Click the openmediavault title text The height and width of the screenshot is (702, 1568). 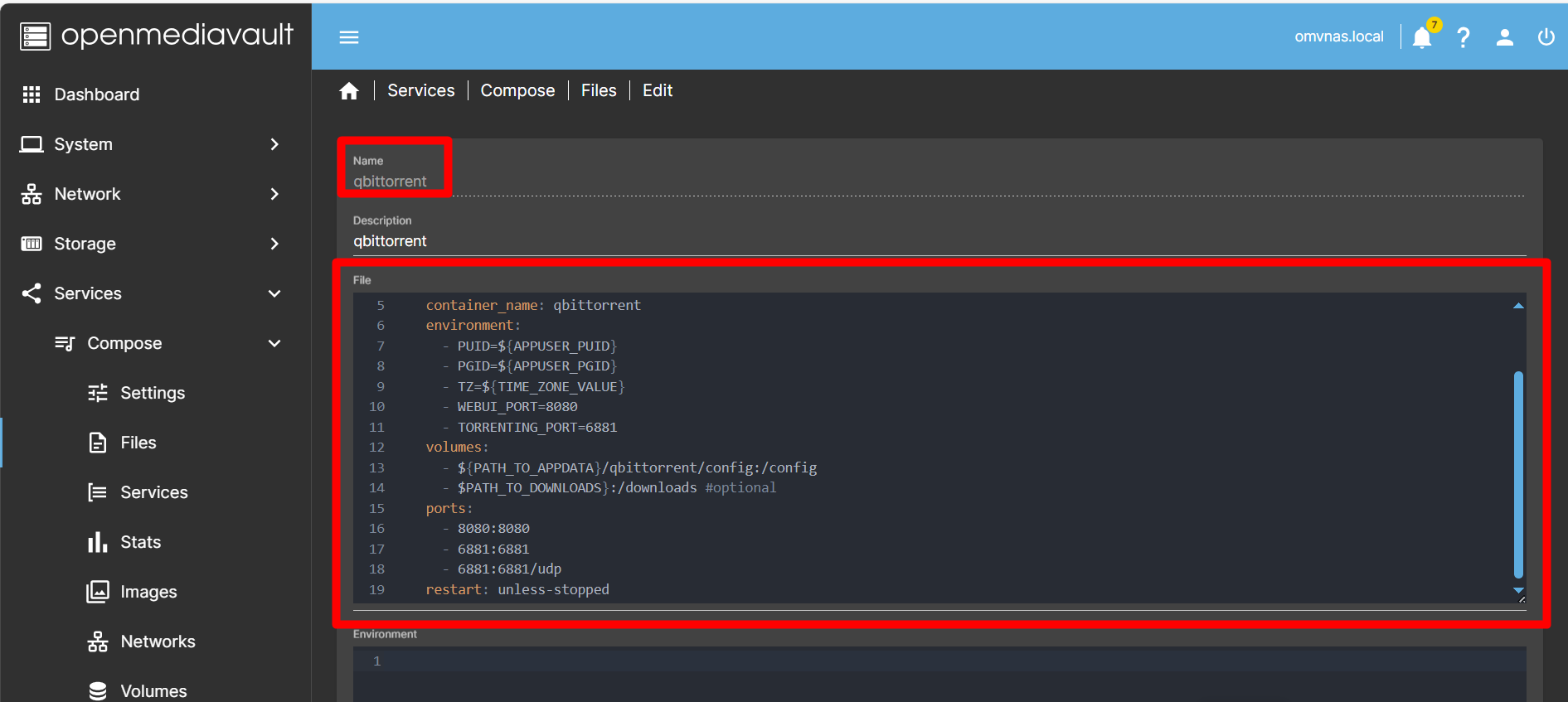pyautogui.click(x=177, y=35)
